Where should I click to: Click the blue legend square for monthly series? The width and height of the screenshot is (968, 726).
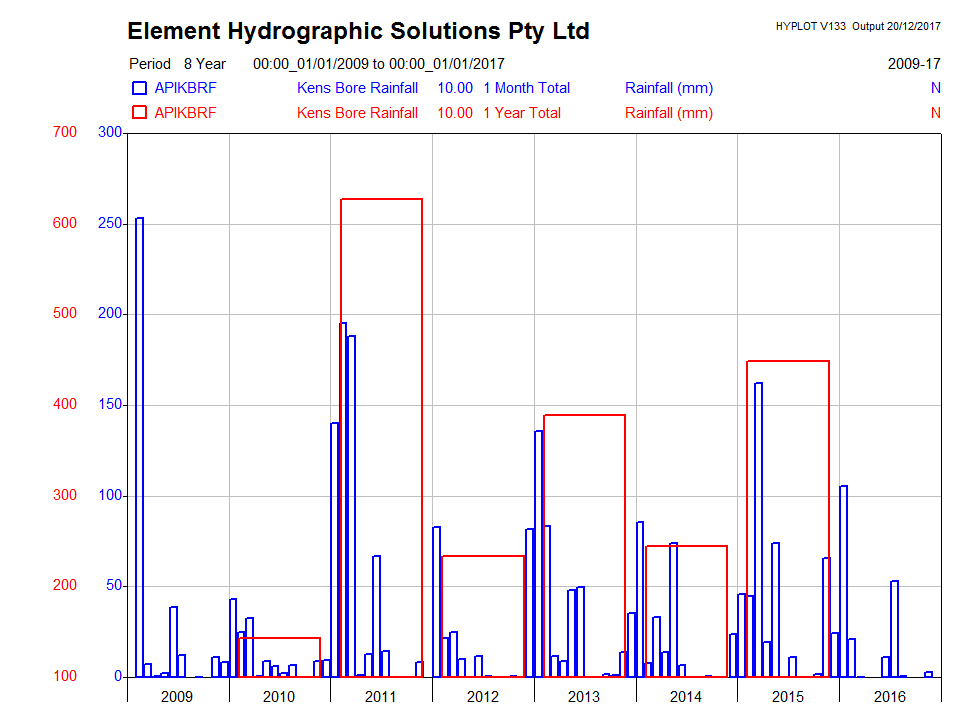tap(139, 88)
